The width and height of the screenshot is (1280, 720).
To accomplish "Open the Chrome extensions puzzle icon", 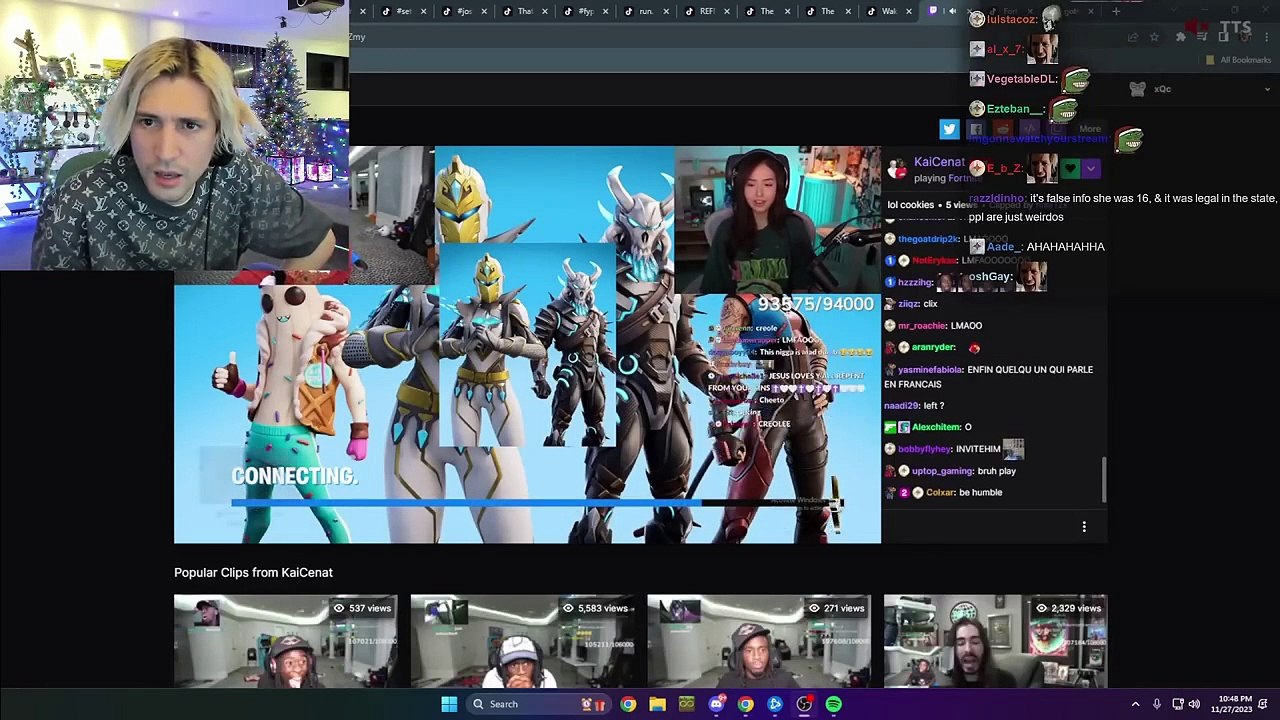I will (x=1180, y=37).
